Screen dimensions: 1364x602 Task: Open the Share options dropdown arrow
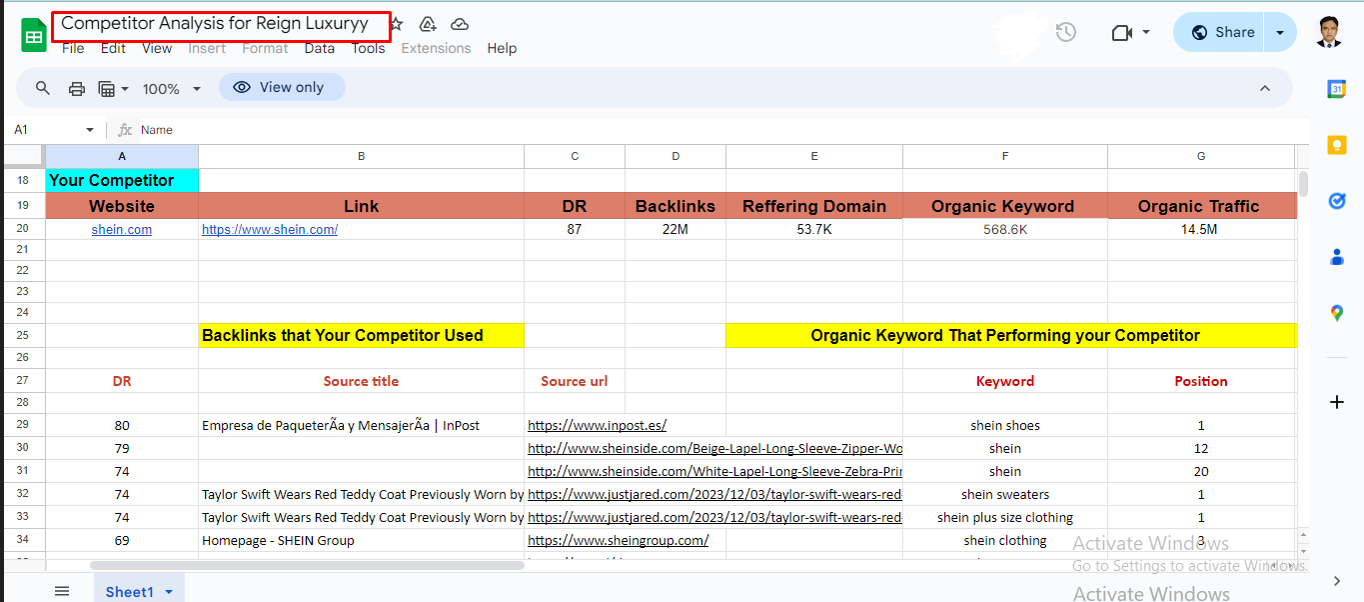click(1280, 32)
